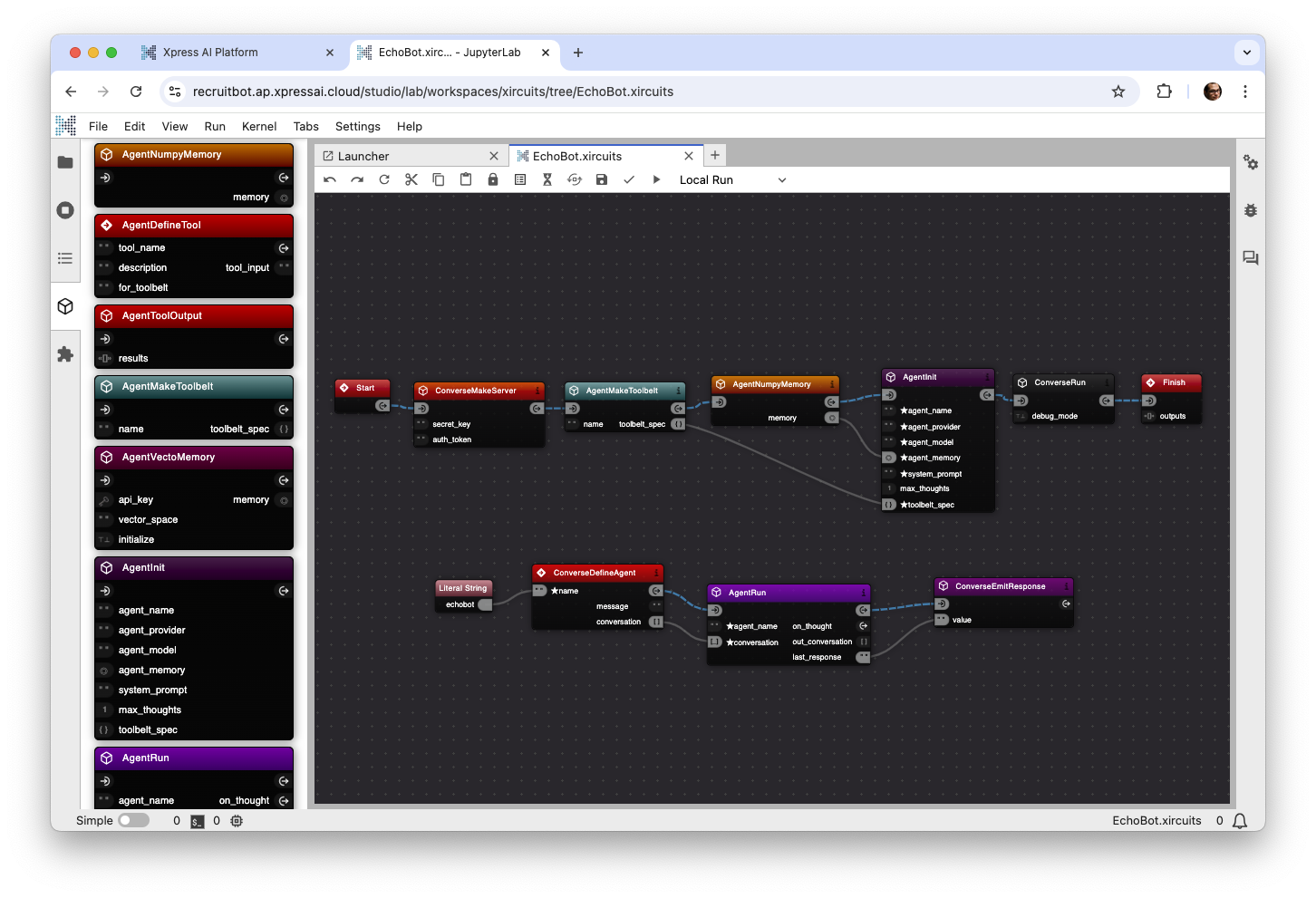Open the Xircuits component library sidebar

(65, 306)
